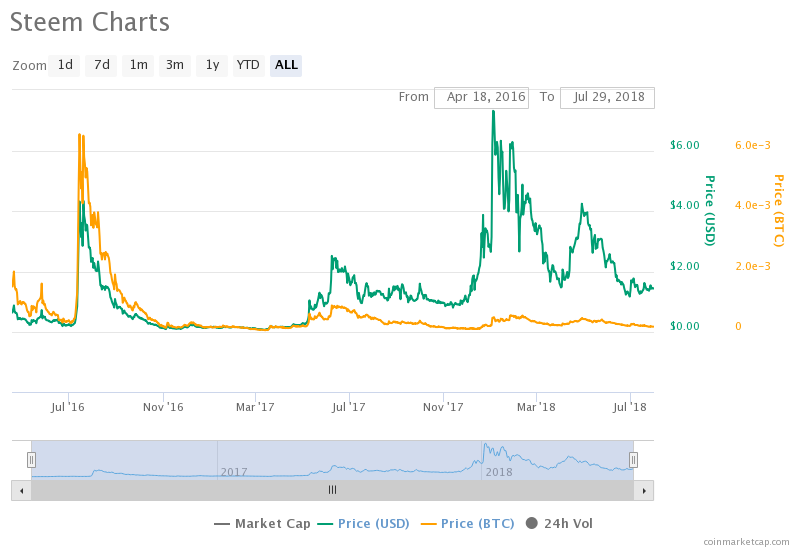This screenshot has height=550, width=800.
Task: Set zoom range to 3m
Action: 174,65
